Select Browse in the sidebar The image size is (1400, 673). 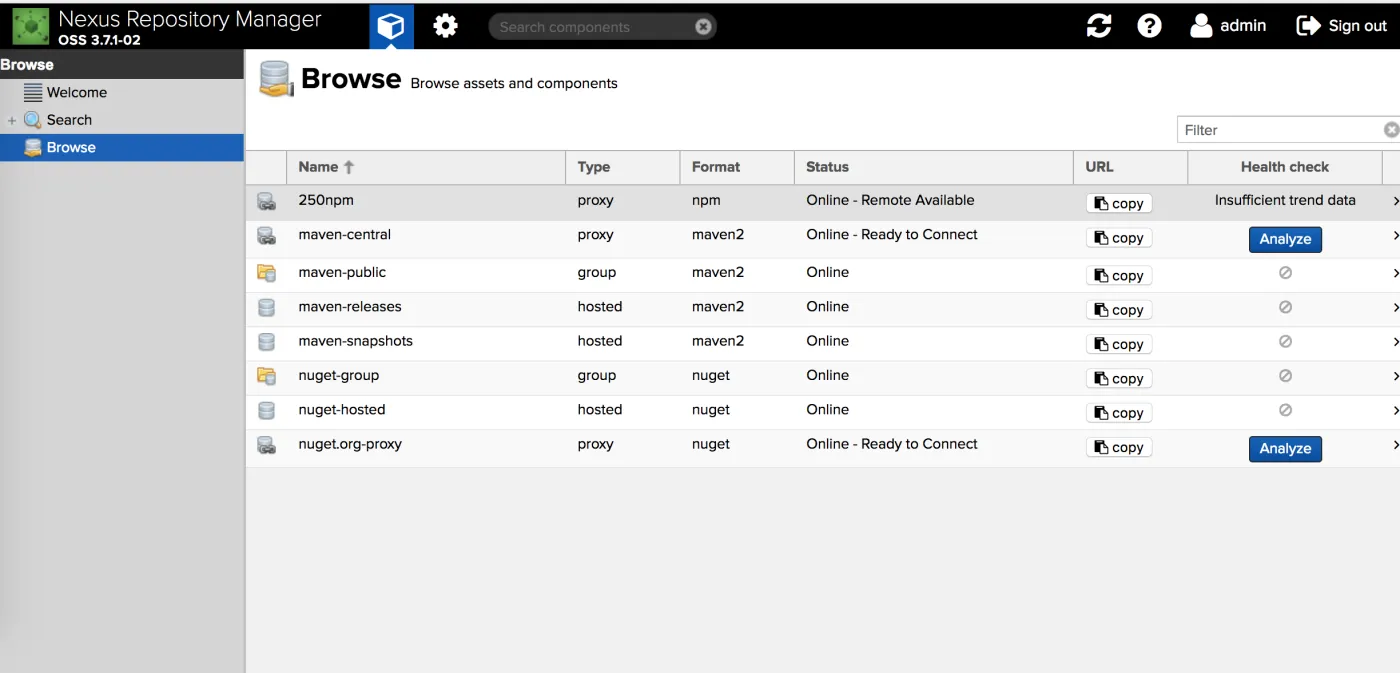coord(71,147)
